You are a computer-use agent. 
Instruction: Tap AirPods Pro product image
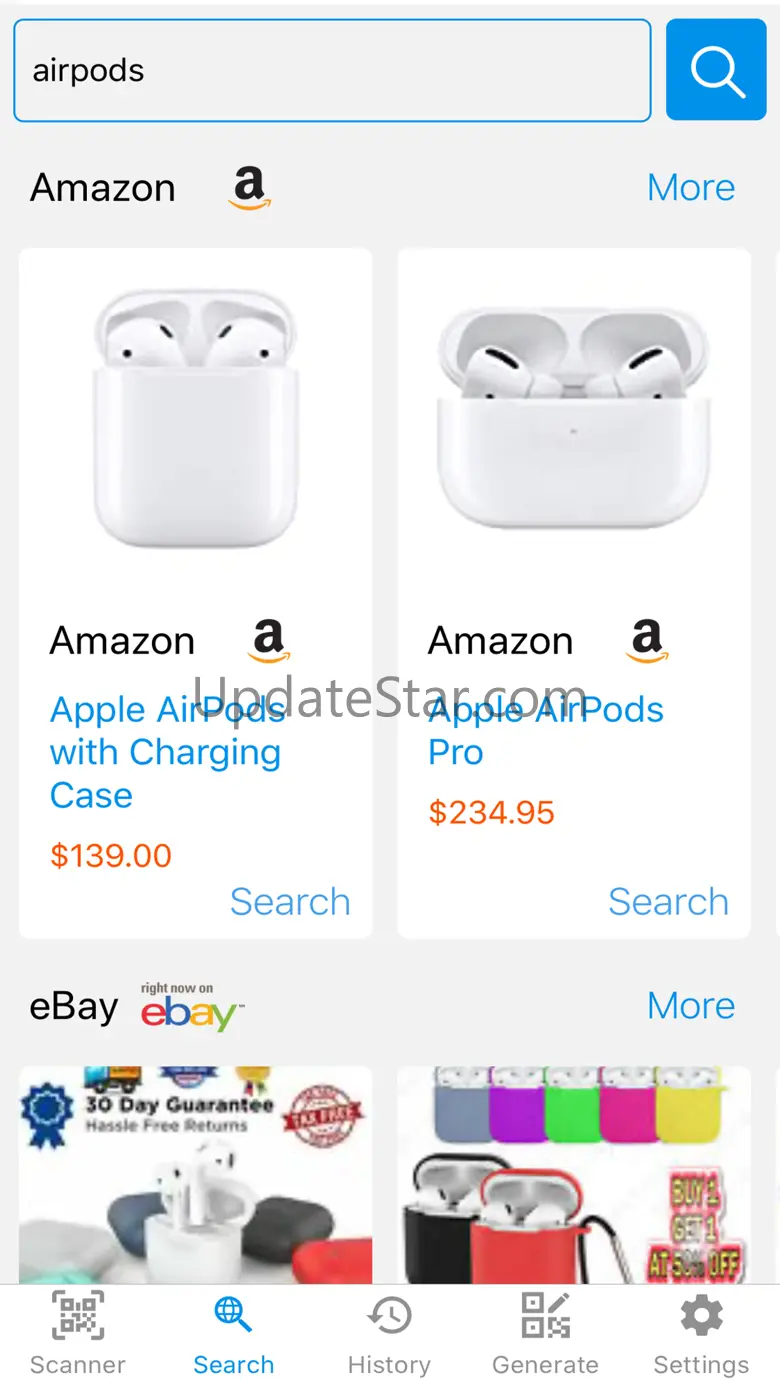(574, 418)
